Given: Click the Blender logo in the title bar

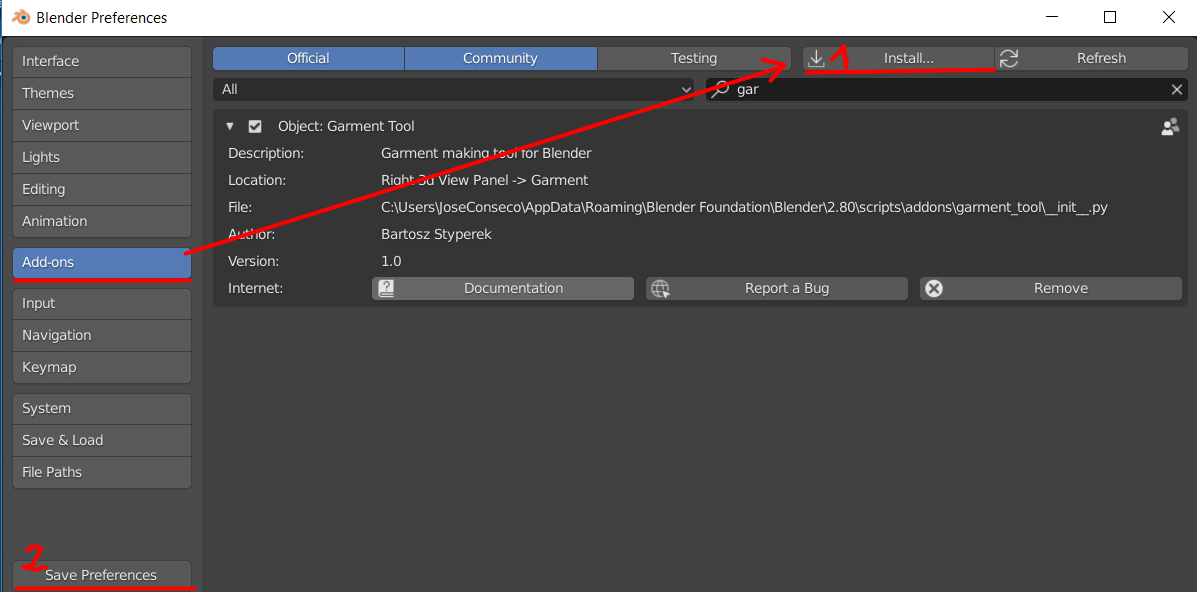Looking at the screenshot, I should tap(21, 17).
